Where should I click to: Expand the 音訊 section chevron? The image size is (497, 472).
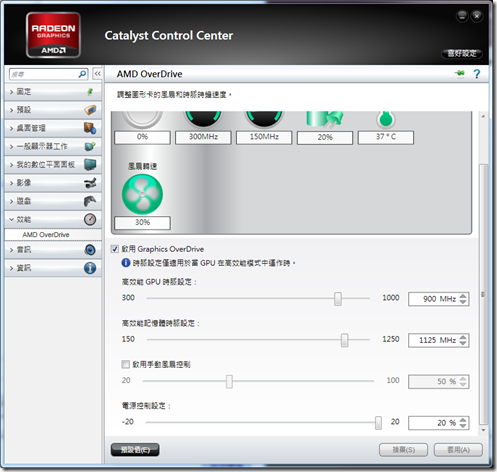click(11, 250)
